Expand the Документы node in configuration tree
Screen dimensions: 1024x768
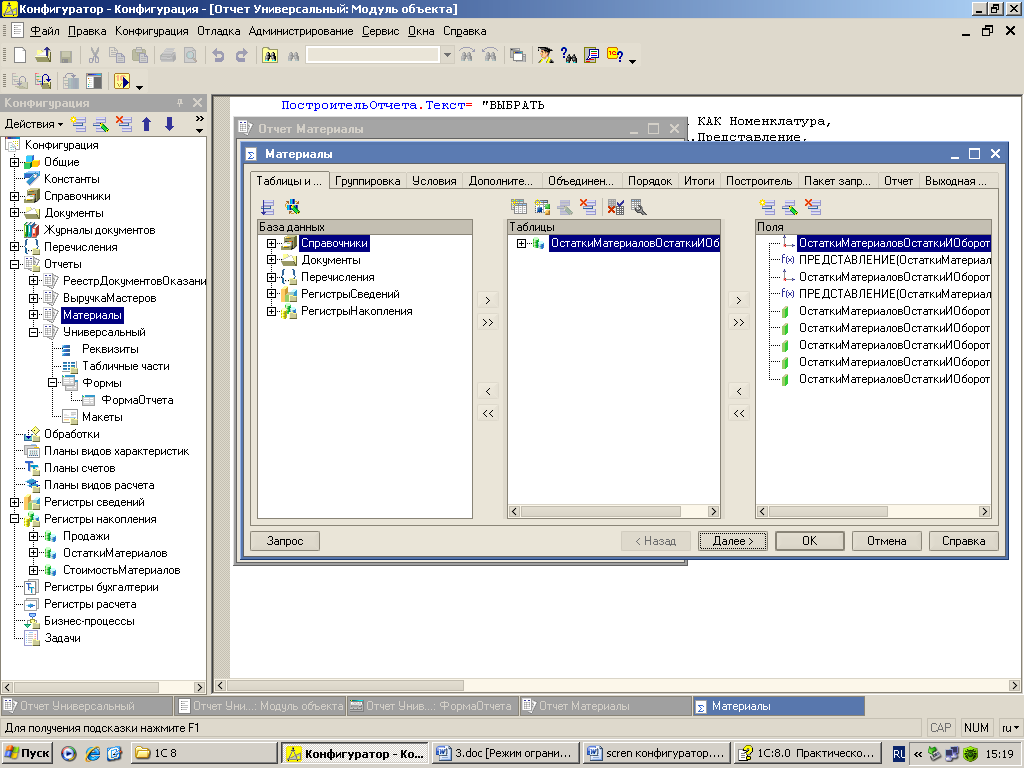pyautogui.click(x=14, y=213)
